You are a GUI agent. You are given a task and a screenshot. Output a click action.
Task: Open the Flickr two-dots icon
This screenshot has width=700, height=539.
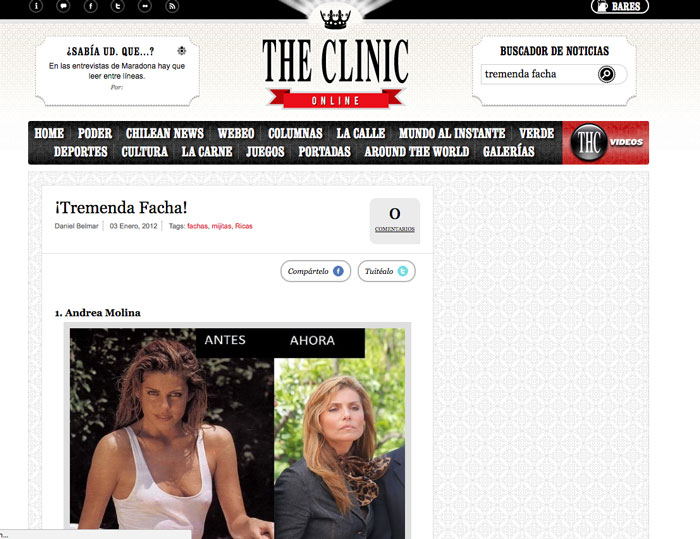(145, 6)
